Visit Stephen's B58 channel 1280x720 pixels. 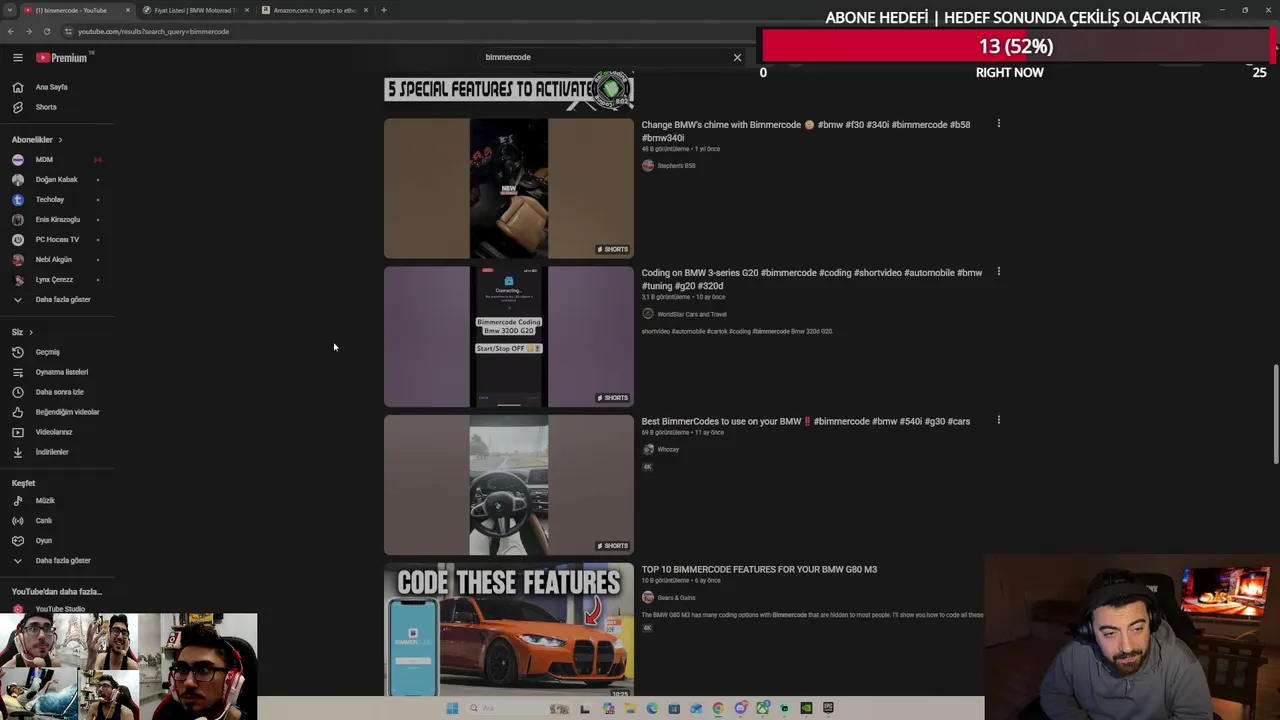coord(676,166)
